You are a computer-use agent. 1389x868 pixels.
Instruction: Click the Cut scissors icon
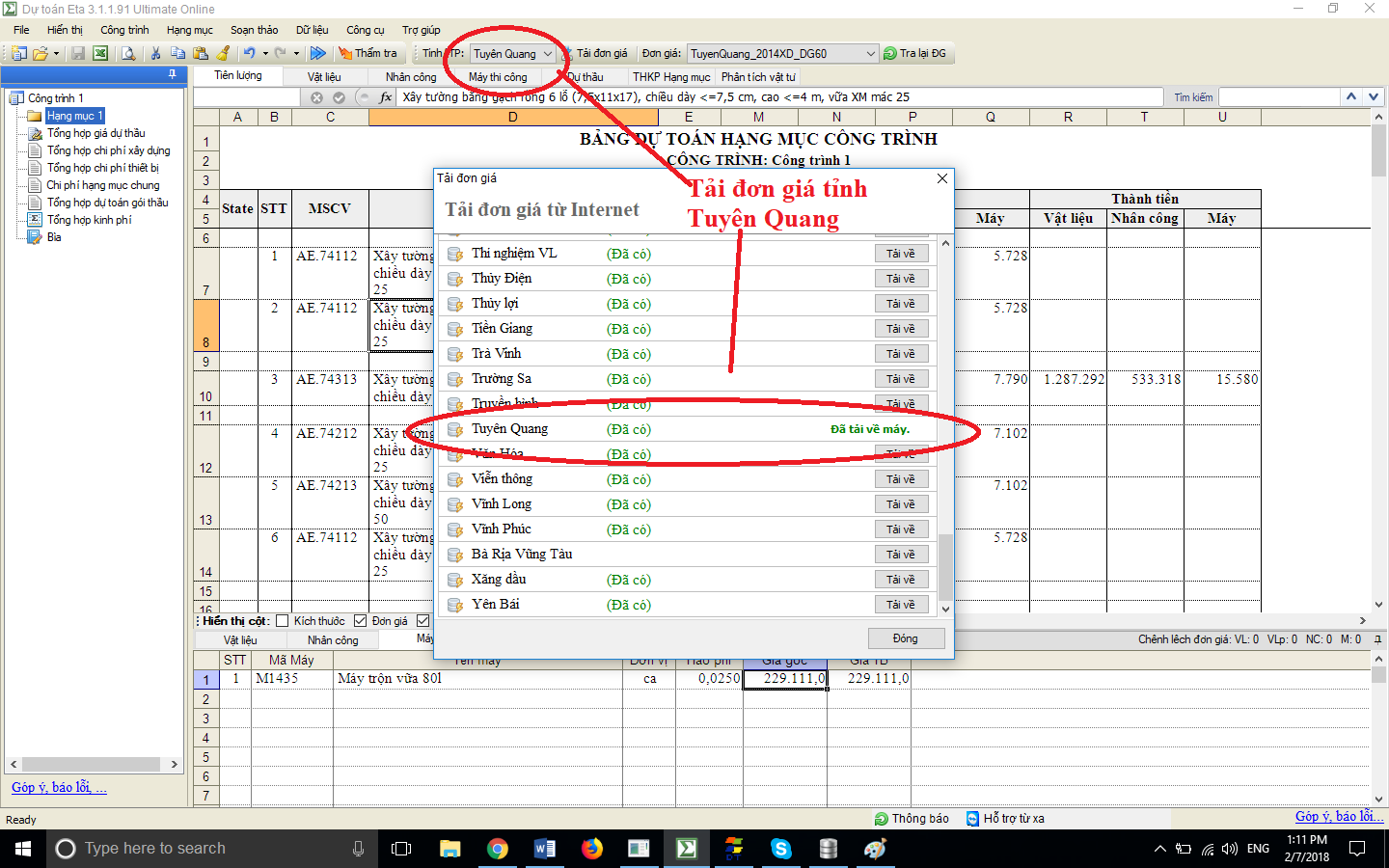click(155, 54)
